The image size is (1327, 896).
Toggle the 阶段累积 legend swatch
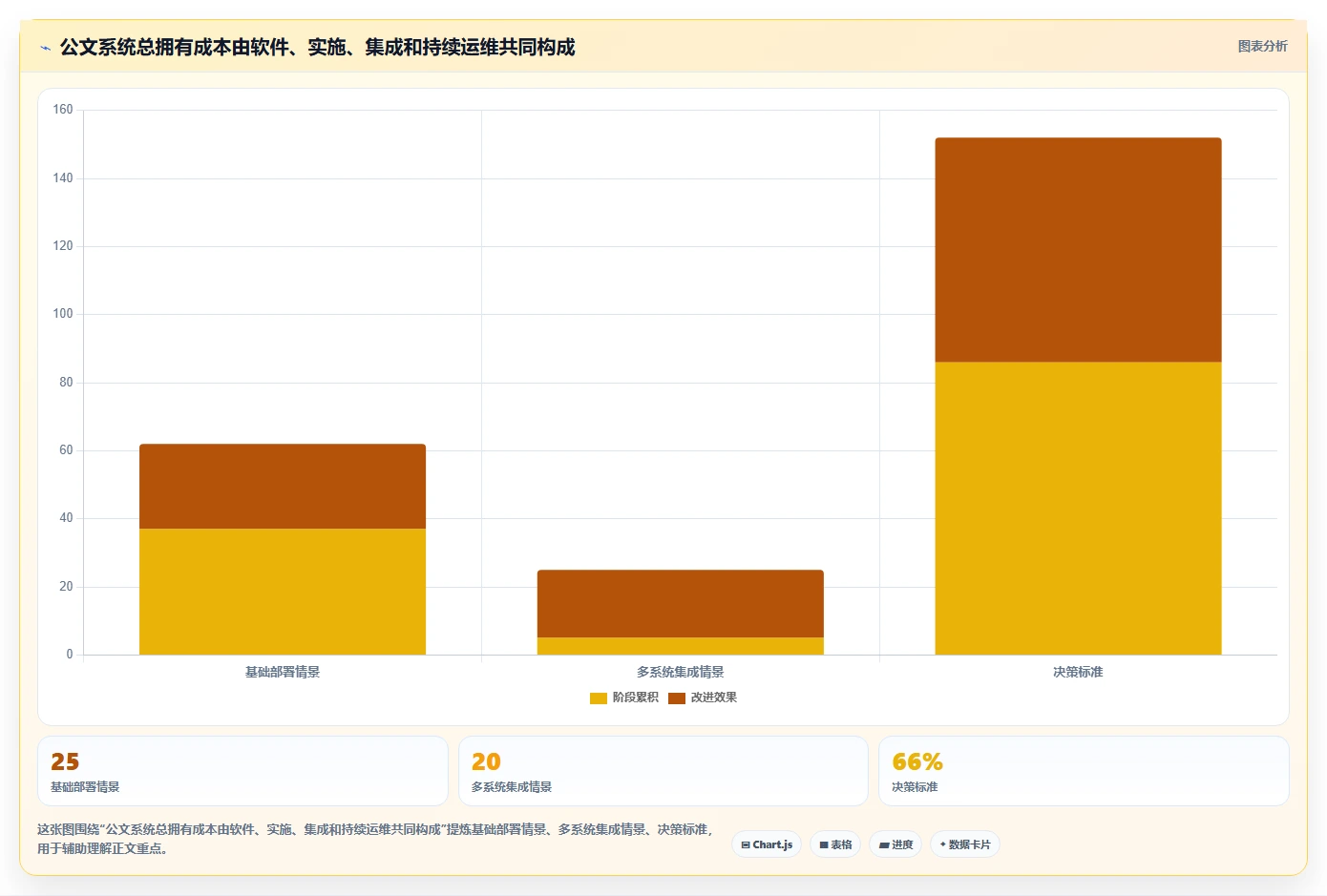point(599,698)
